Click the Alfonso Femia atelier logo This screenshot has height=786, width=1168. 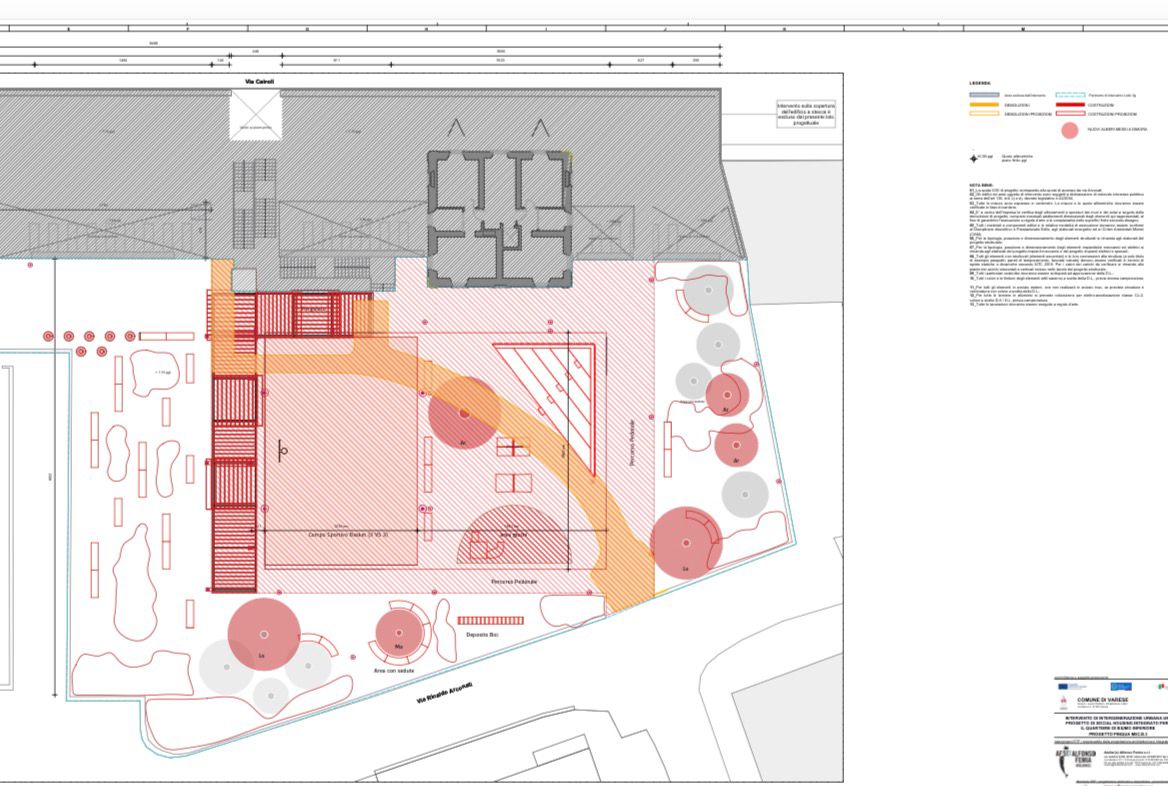click(1074, 760)
